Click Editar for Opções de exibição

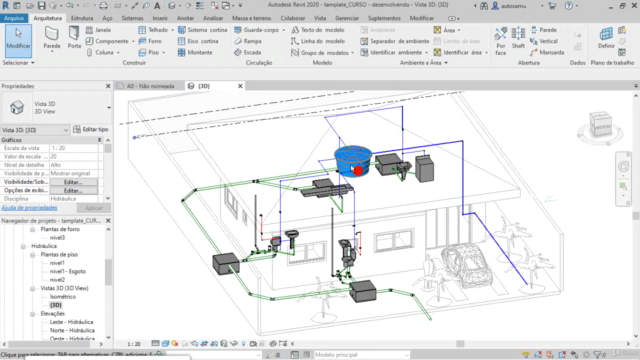click(73, 191)
